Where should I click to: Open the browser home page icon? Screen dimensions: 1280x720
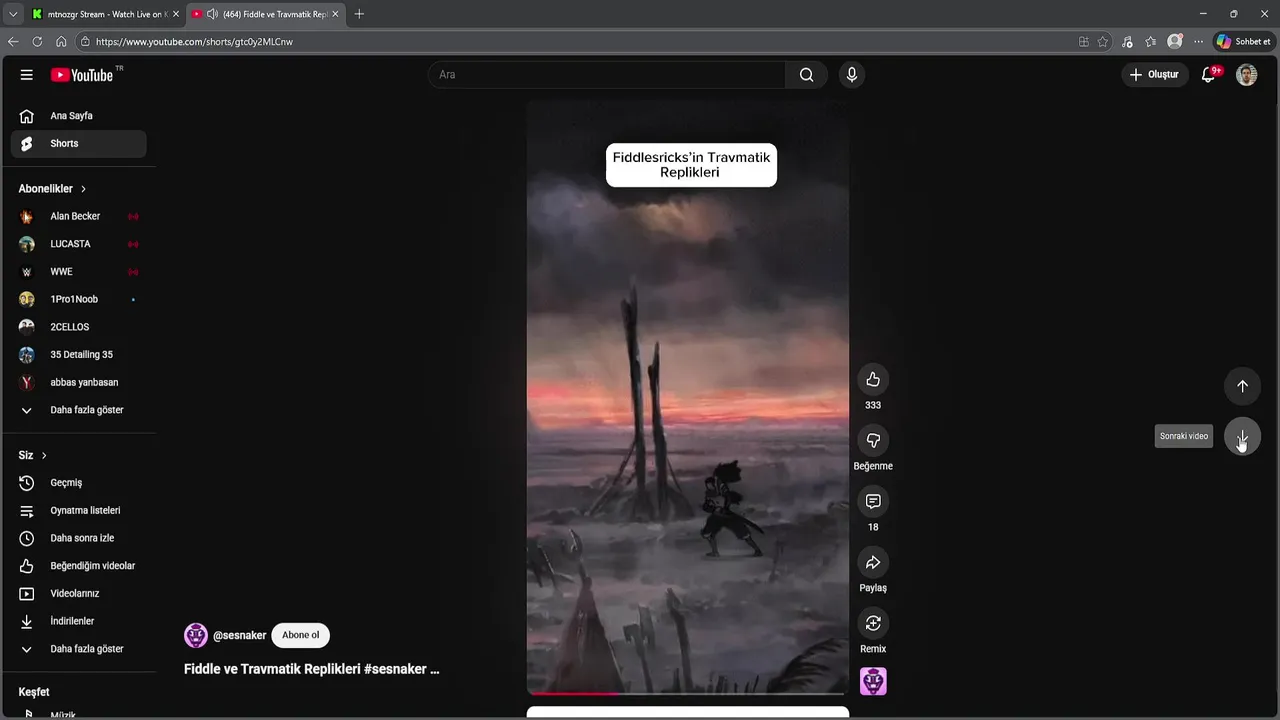pos(61,42)
